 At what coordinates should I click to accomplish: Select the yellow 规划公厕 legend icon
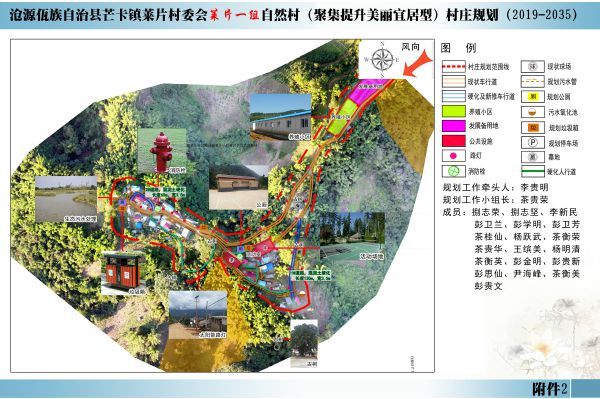(533, 96)
